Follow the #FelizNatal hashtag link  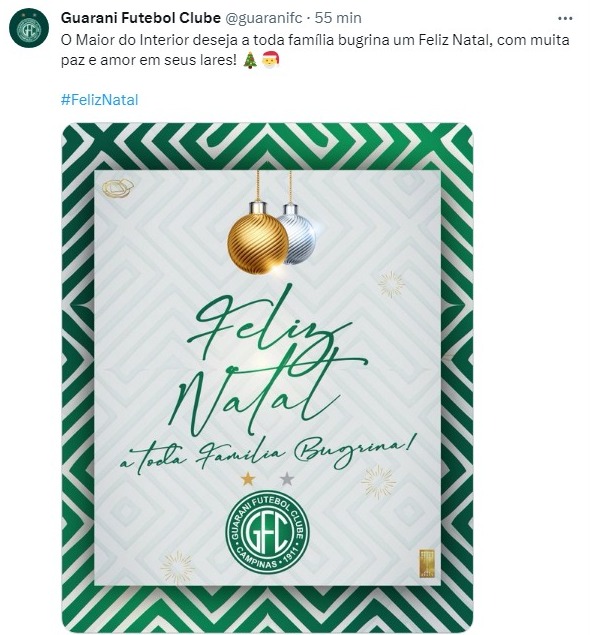(100, 100)
